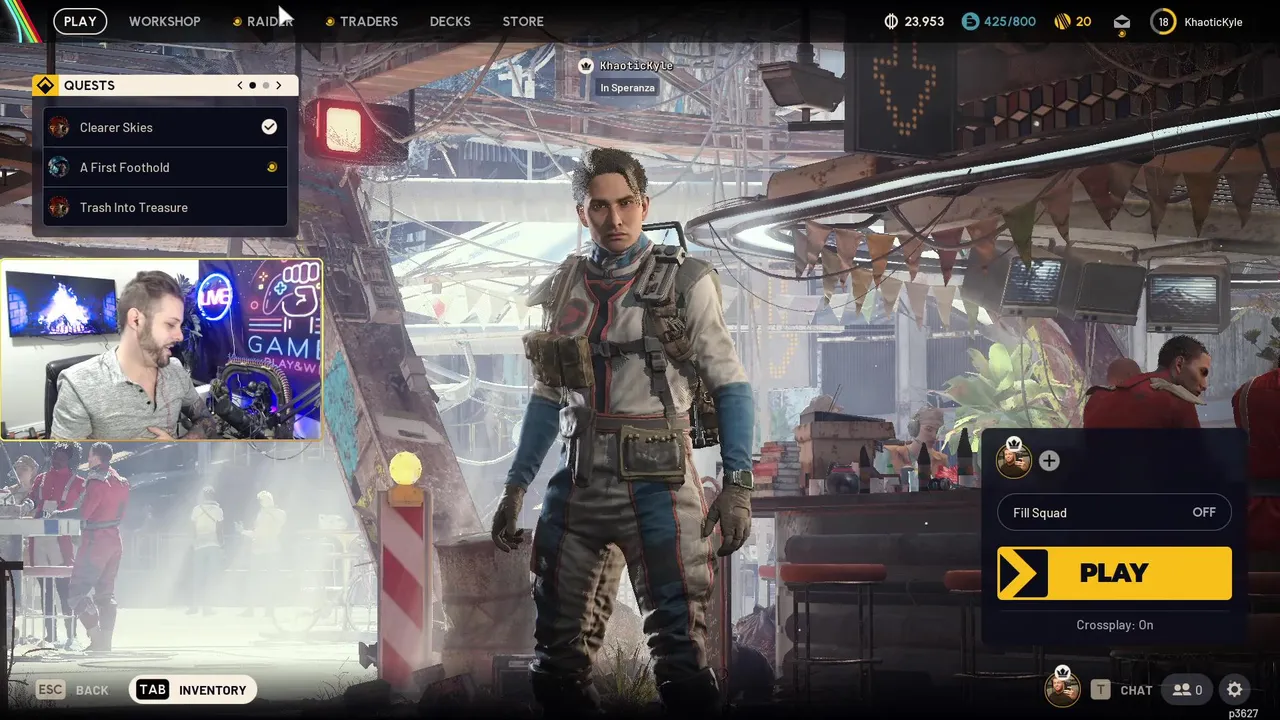Image resolution: width=1280 pixels, height=720 pixels.
Task: Open INVENTORY with the TAB button
Action: click(193, 690)
